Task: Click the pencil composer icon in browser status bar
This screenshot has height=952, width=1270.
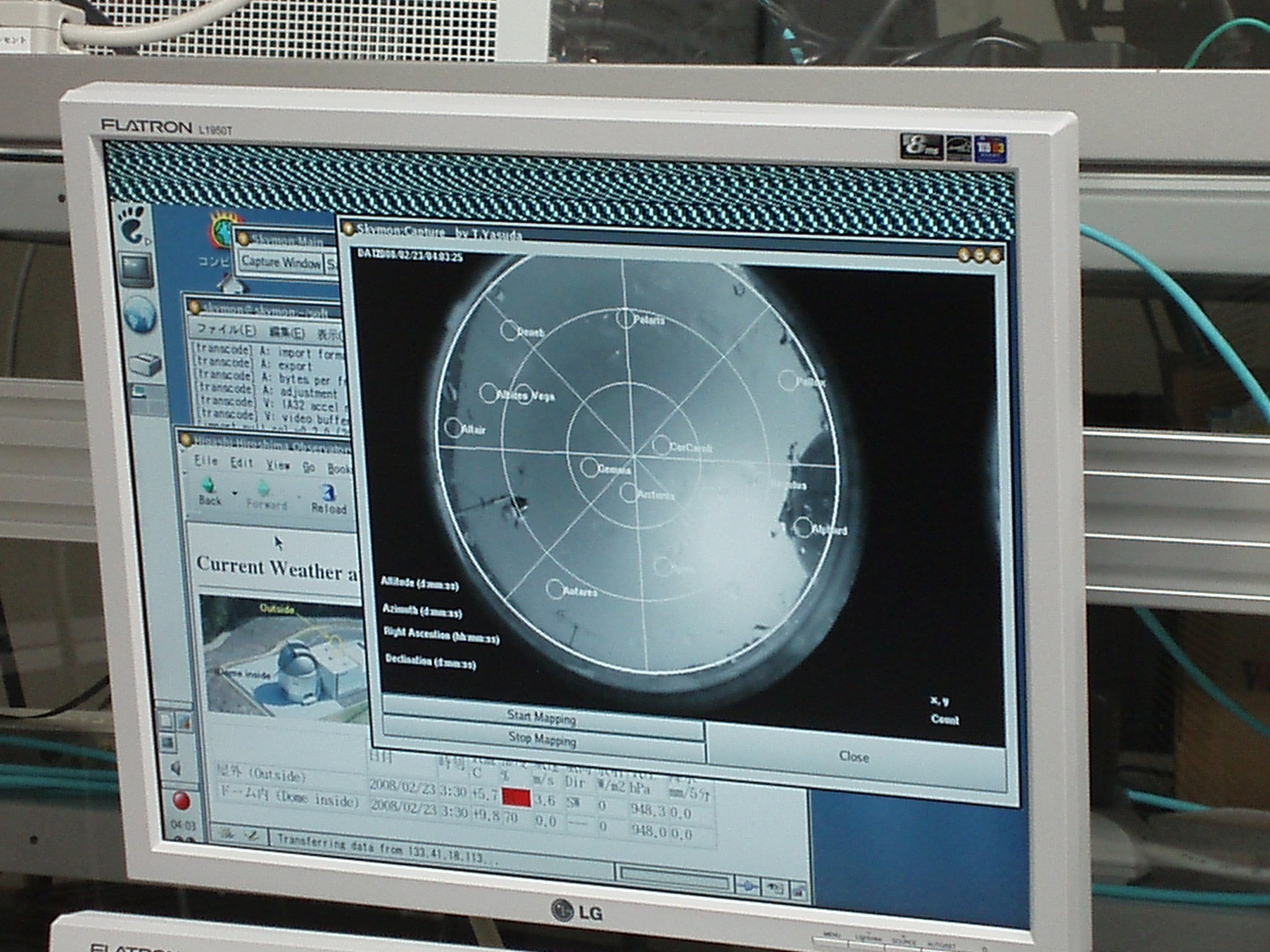Action: click(251, 835)
